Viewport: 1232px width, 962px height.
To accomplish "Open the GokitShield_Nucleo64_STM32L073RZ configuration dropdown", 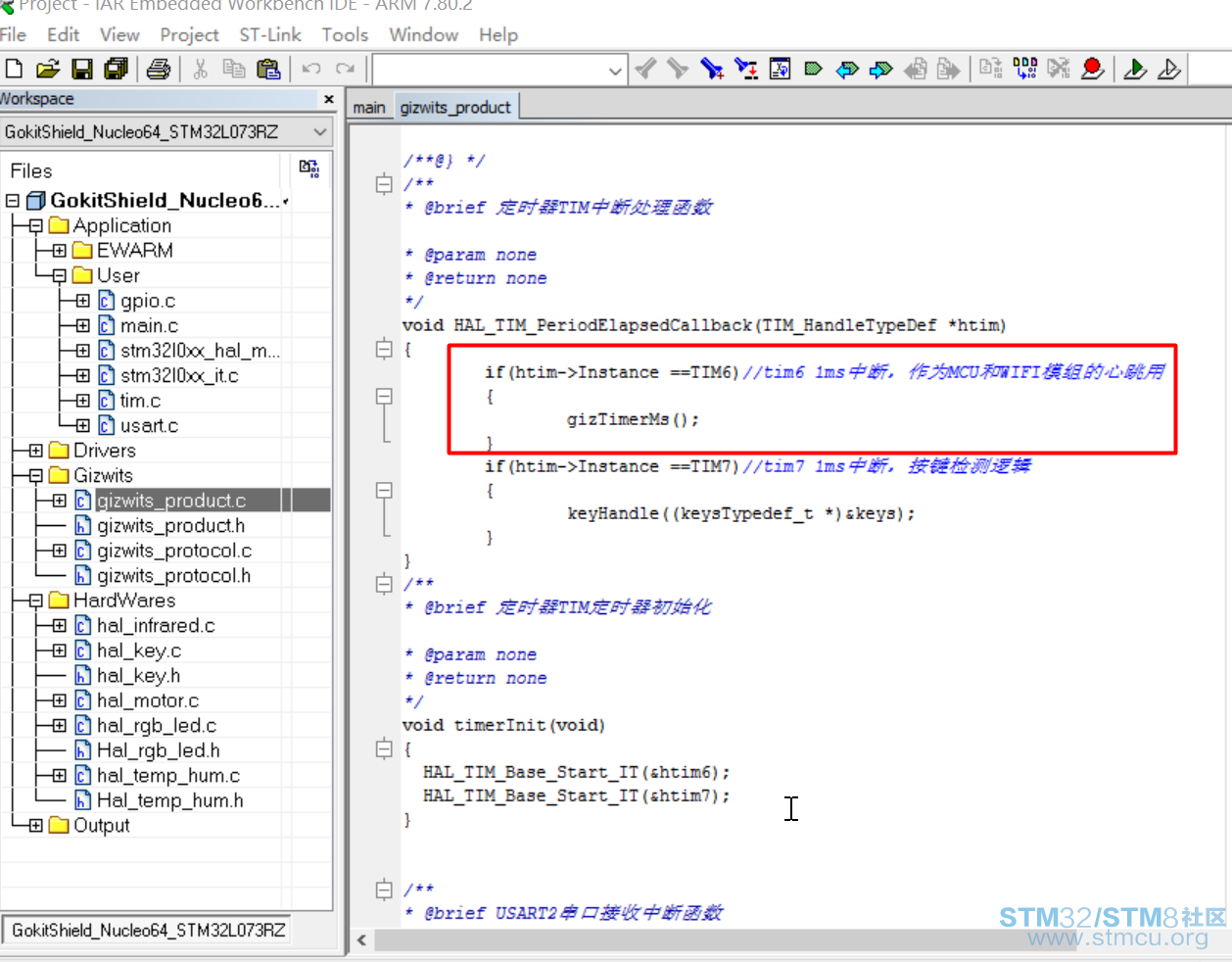I will point(320,132).
